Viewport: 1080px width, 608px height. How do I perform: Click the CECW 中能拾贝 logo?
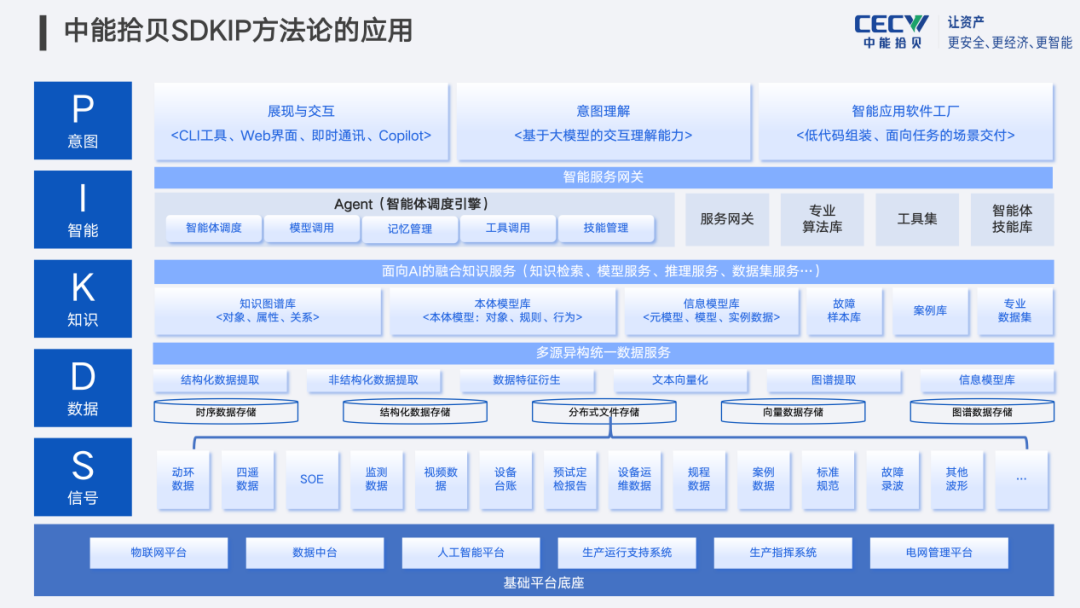click(x=891, y=32)
